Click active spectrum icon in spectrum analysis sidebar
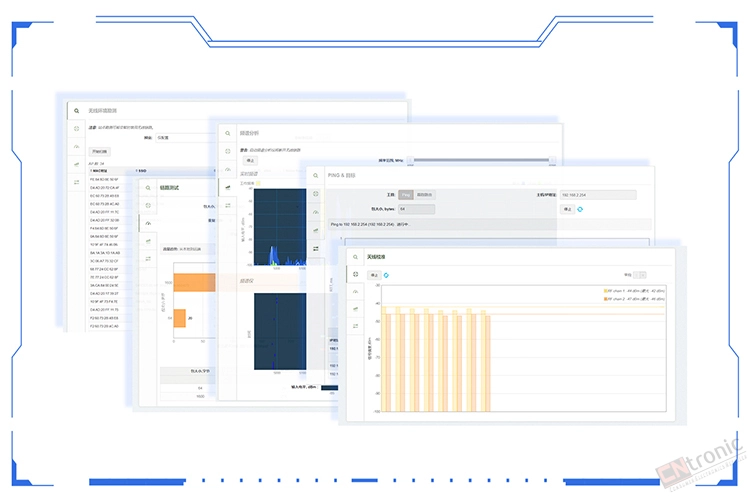The width and height of the screenshot is (750, 496). click(x=228, y=187)
